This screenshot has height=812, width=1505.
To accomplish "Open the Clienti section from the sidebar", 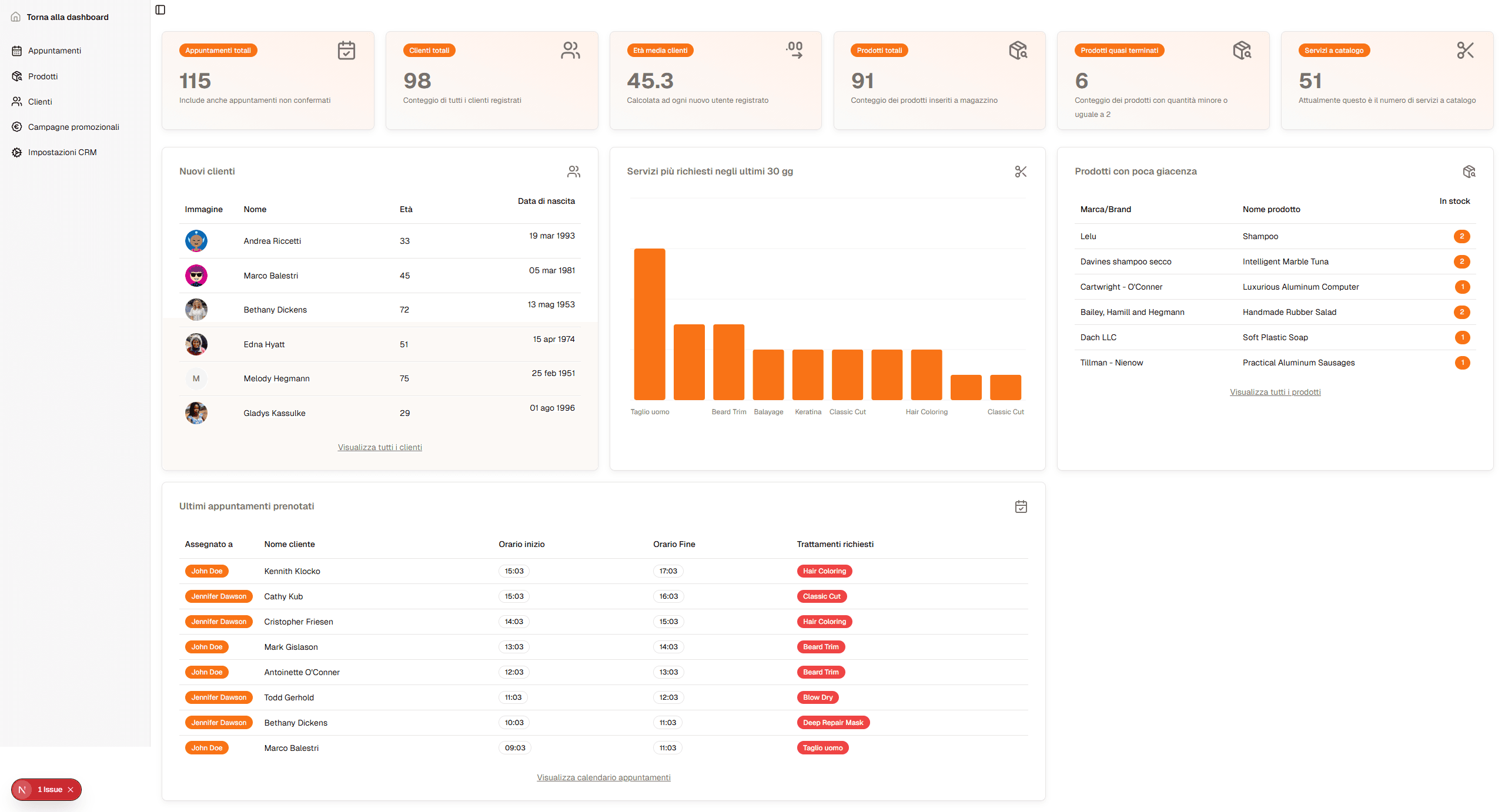I will pyautogui.click(x=39, y=101).
